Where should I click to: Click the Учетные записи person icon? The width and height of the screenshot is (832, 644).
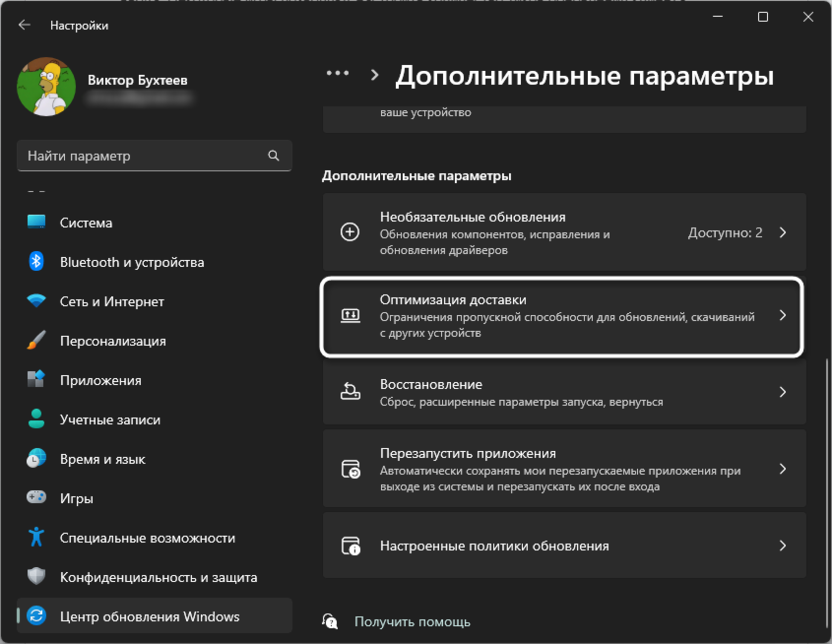[36, 419]
